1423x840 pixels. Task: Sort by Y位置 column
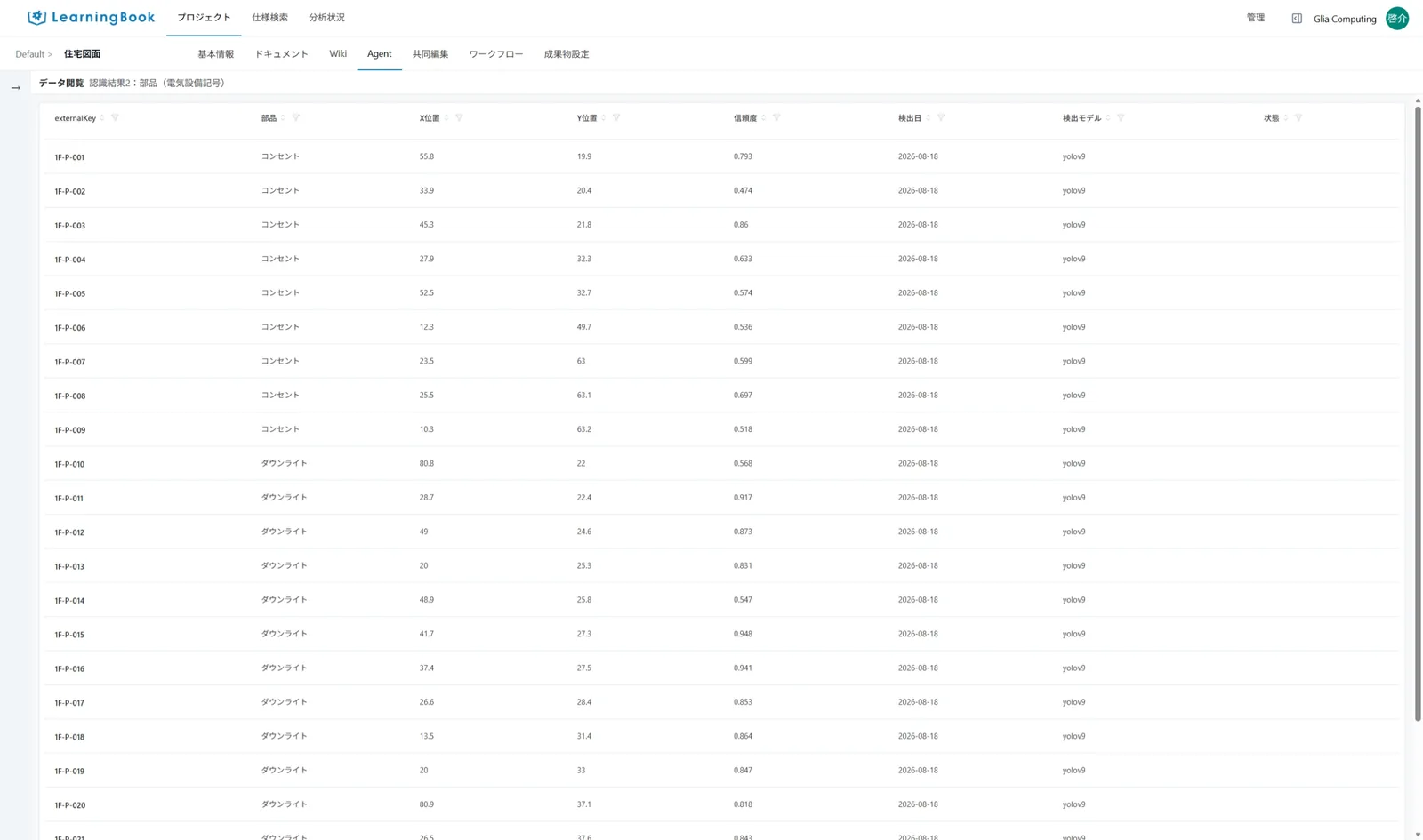tap(604, 118)
